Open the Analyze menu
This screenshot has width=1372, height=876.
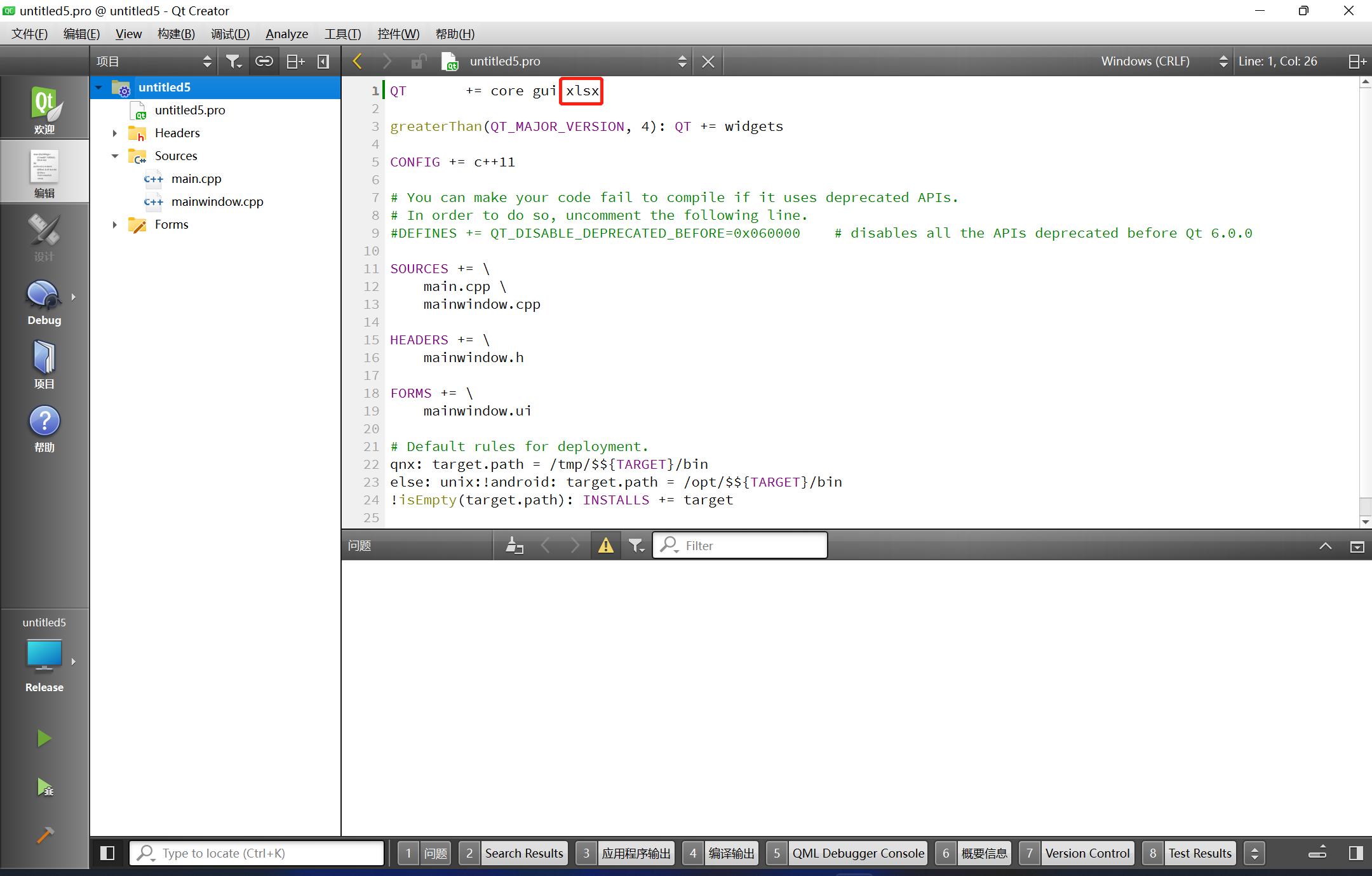point(286,34)
